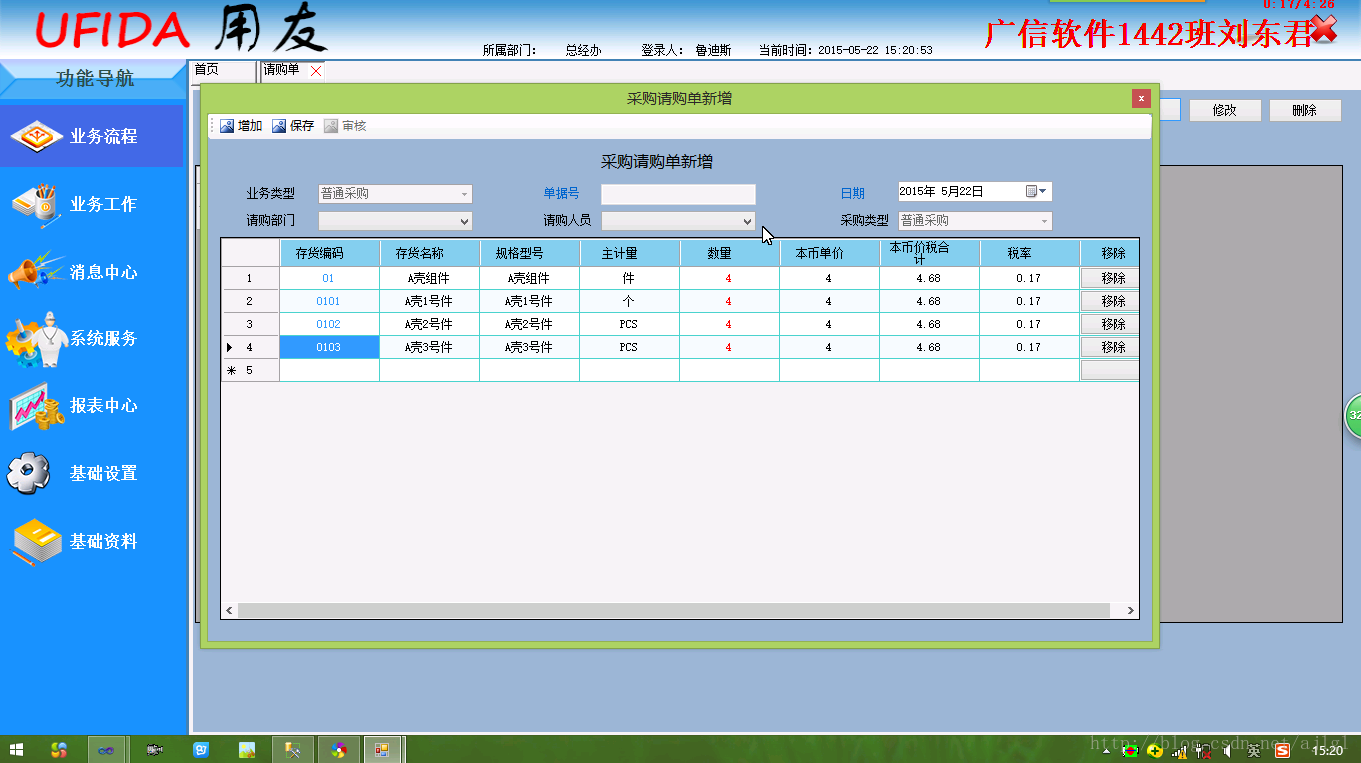Open the Windows Start button
This screenshot has height=763, width=1361.
click(x=17, y=749)
